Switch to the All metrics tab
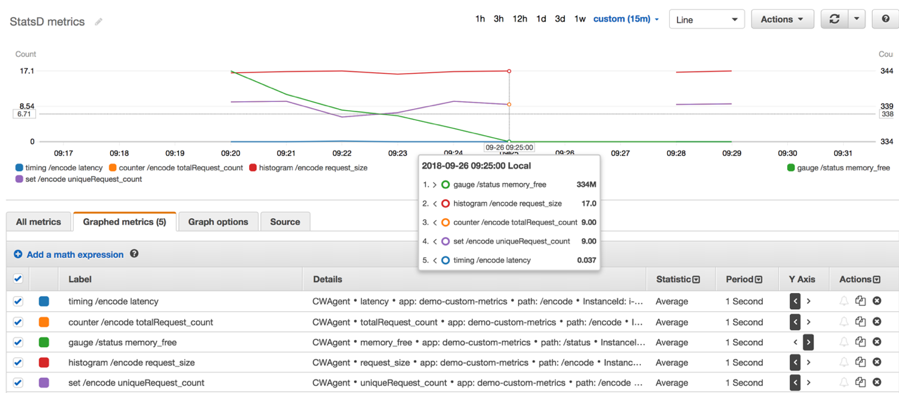 pos(38,221)
